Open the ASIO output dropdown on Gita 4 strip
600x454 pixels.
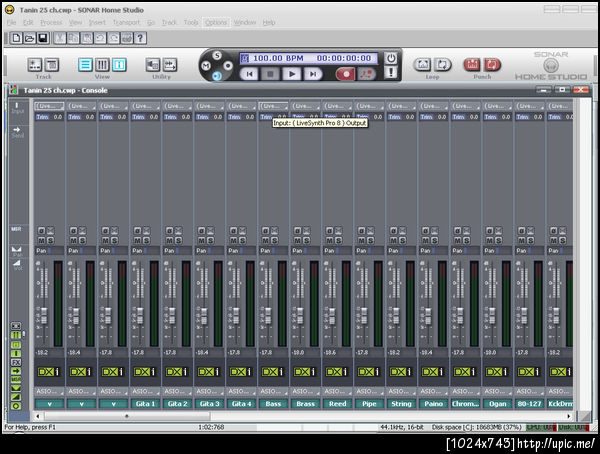tap(241, 391)
